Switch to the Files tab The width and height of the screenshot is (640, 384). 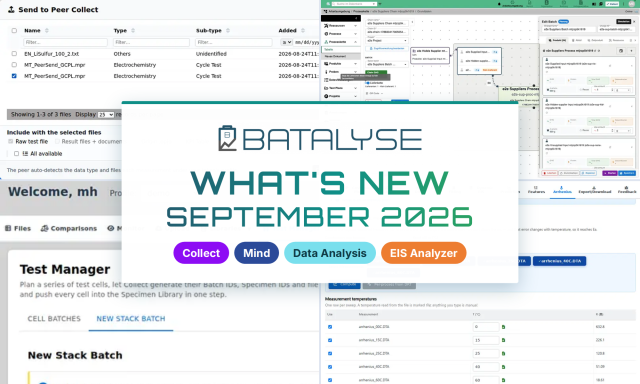coord(18,228)
